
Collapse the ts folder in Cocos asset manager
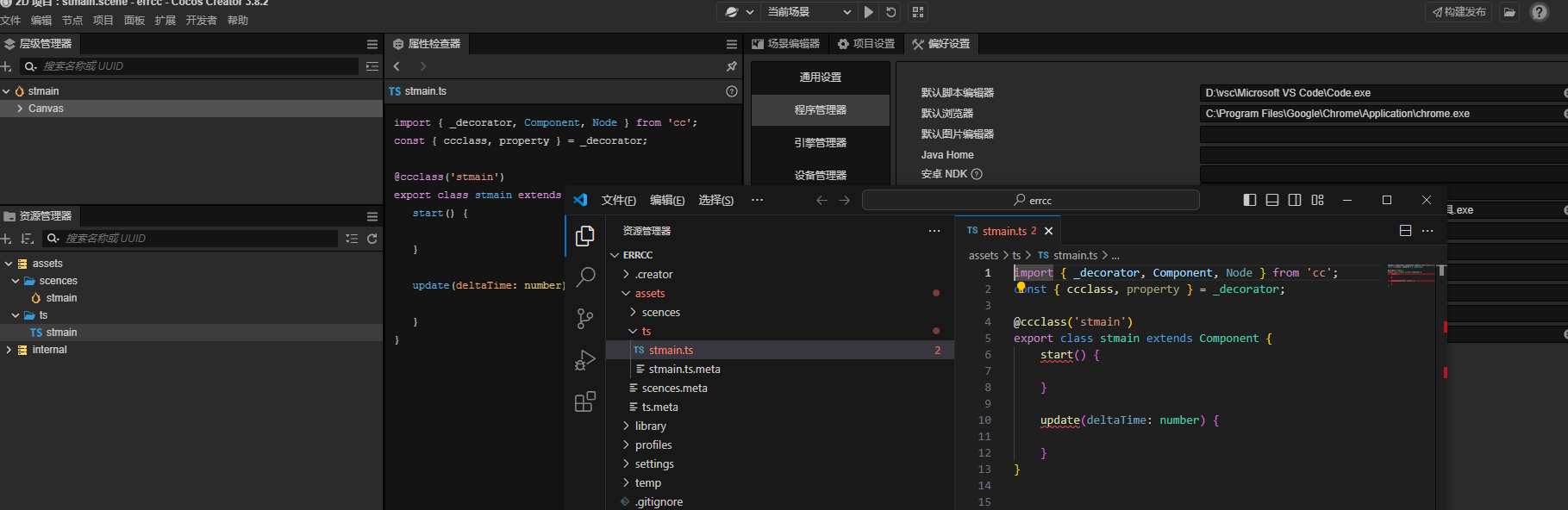16,315
